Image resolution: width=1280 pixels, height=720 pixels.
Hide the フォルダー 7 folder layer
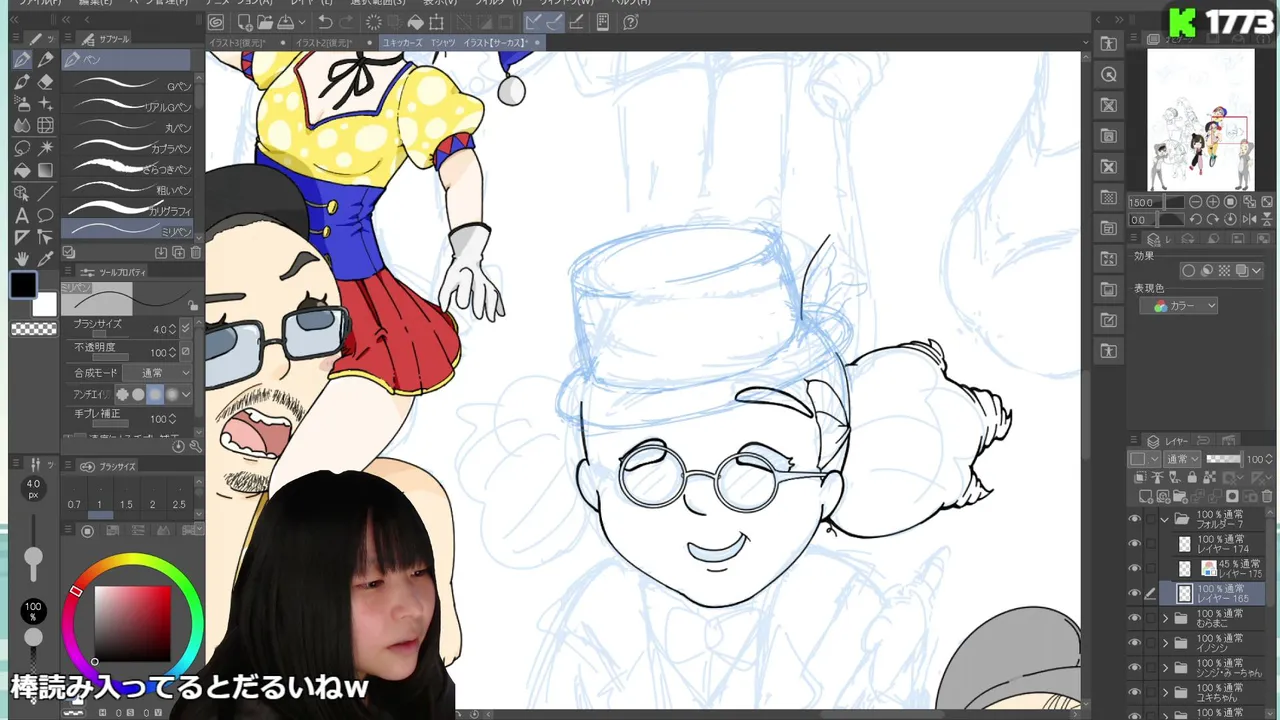(1134, 519)
